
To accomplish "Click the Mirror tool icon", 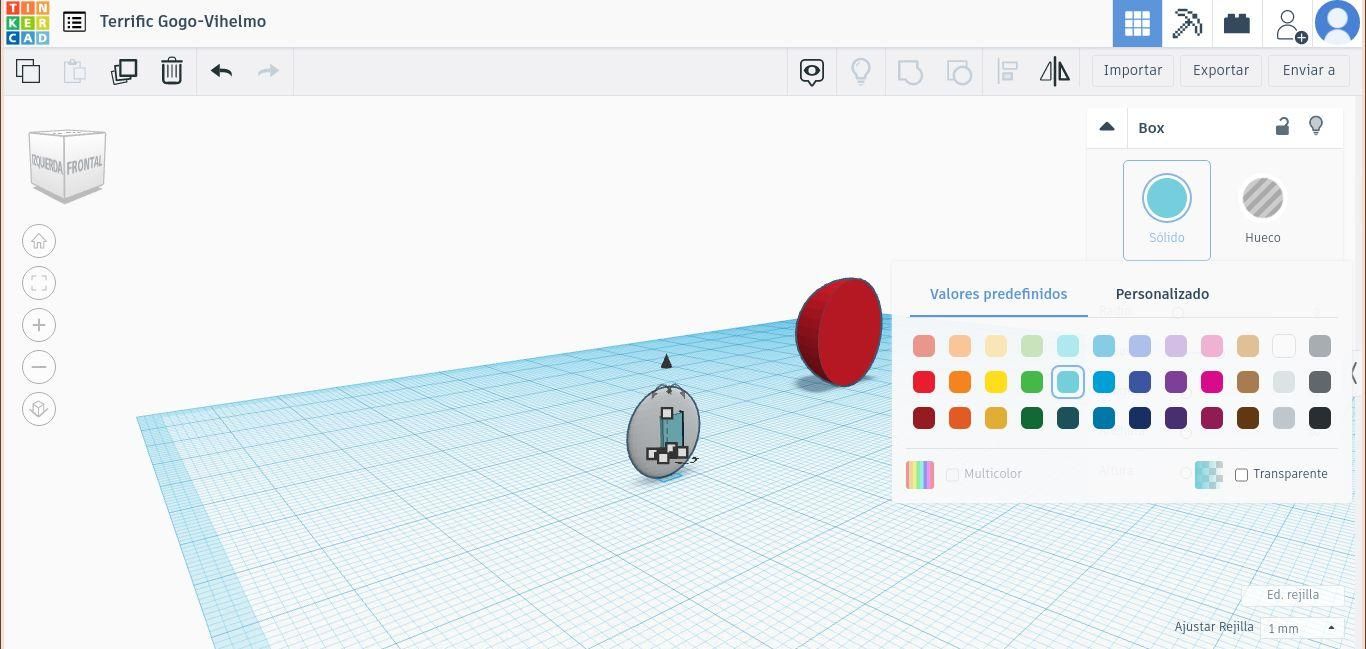I will 1055,71.
